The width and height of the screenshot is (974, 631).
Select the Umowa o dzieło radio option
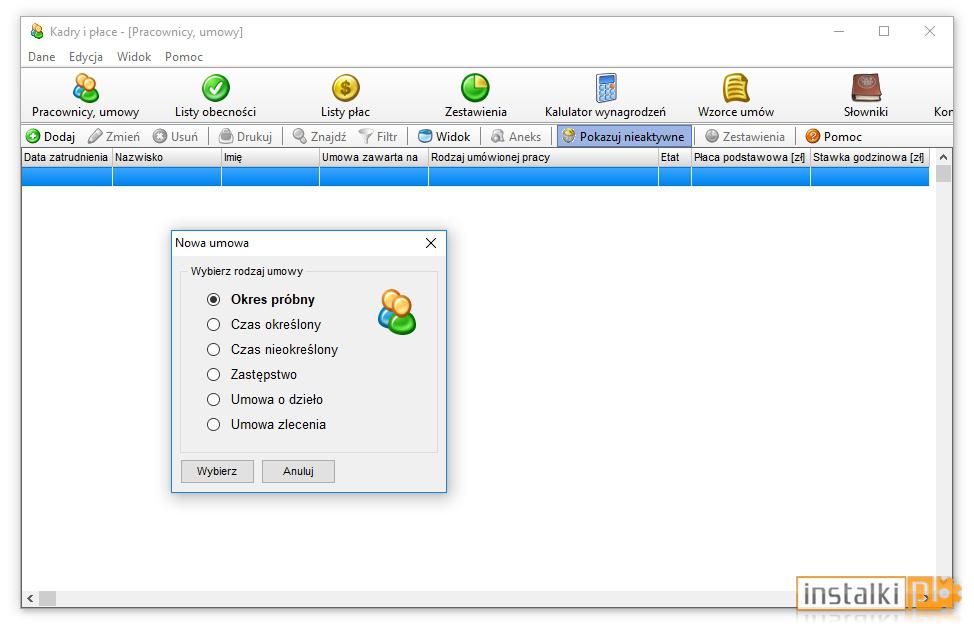click(213, 399)
